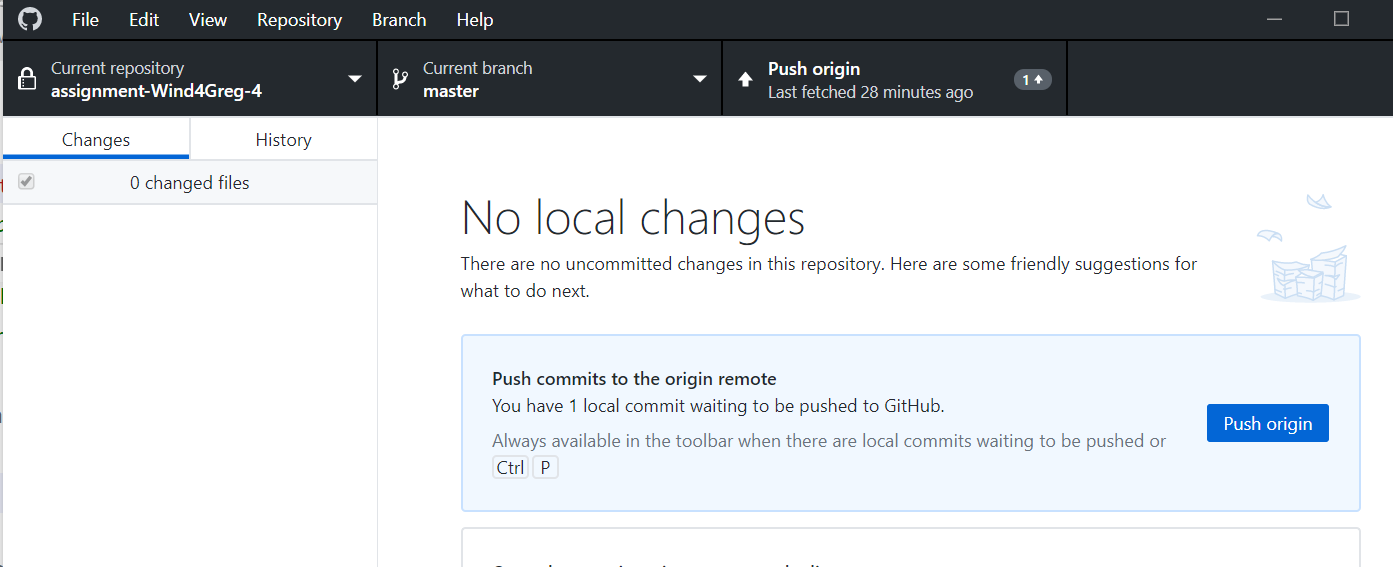Screen dimensions: 1393x567
Task: Click the git branch icon
Action: tap(400, 80)
